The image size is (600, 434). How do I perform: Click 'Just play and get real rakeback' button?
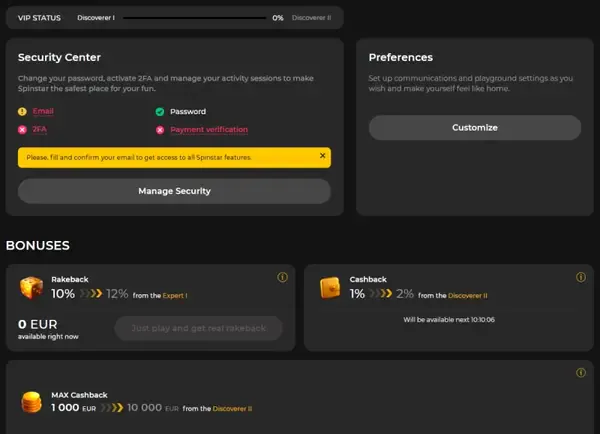pyautogui.click(x=198, y=328)
